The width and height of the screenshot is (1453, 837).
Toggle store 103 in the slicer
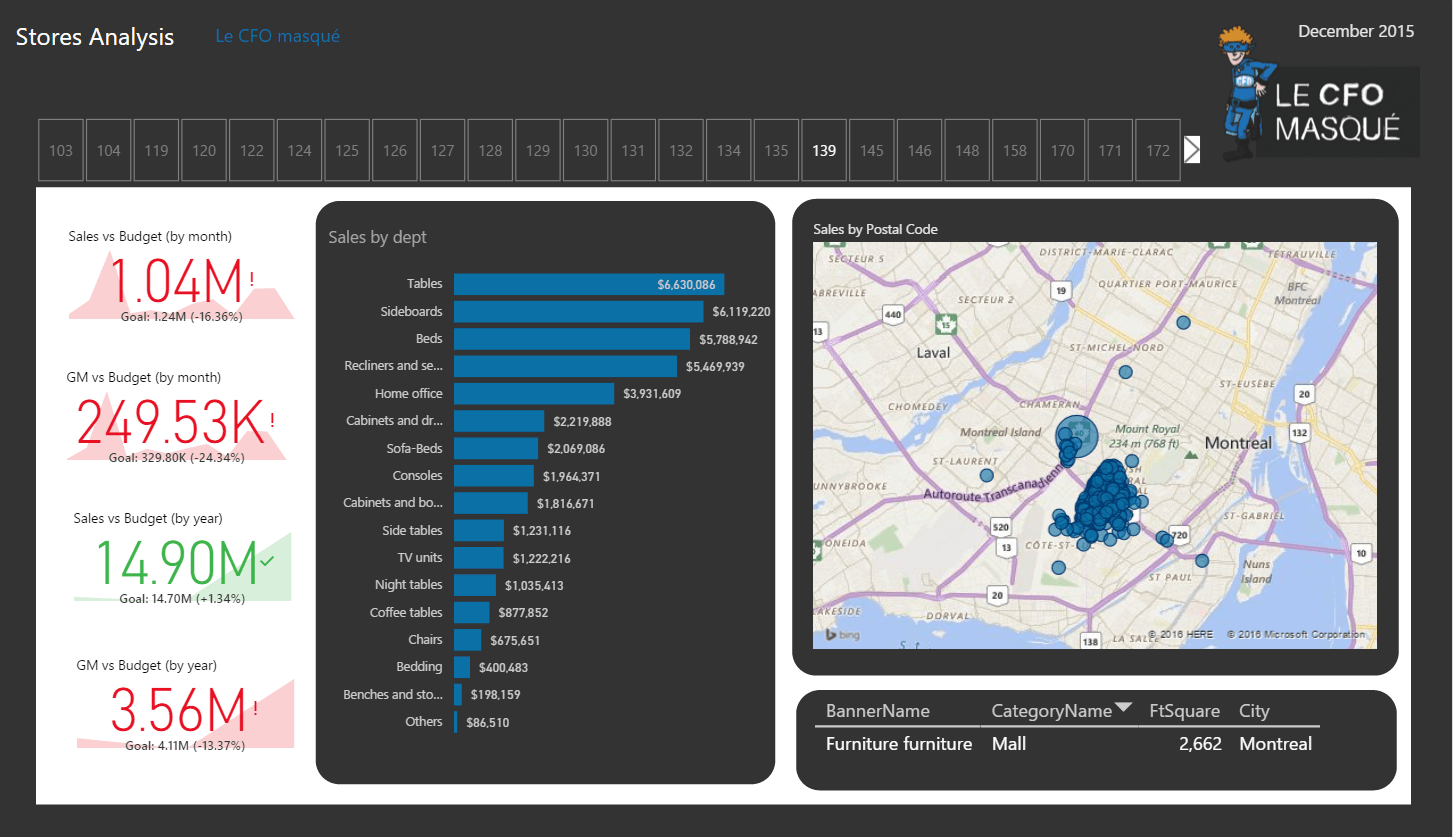tap(61, 150)
